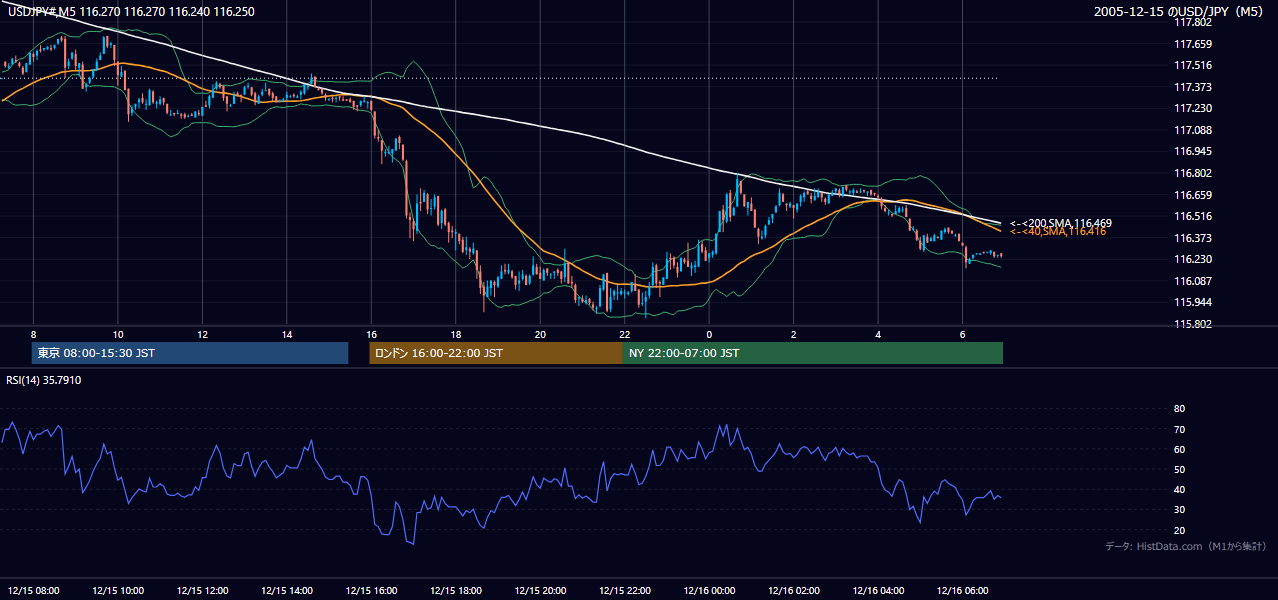Click price level 116.945 on axis

1192,152
